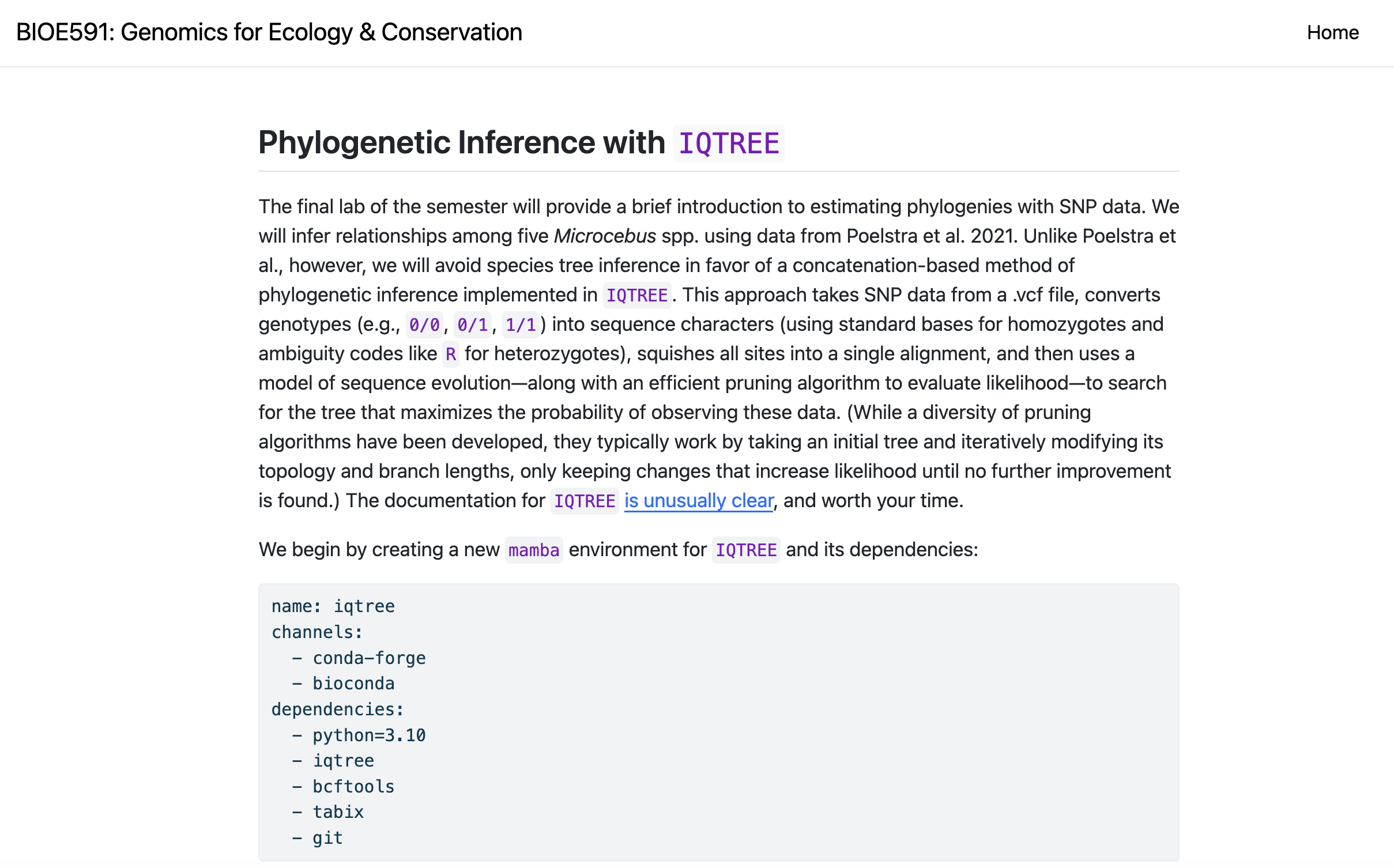Click the '- tabix' dependency line
The image size is (1394, 868).
(328, 812)
